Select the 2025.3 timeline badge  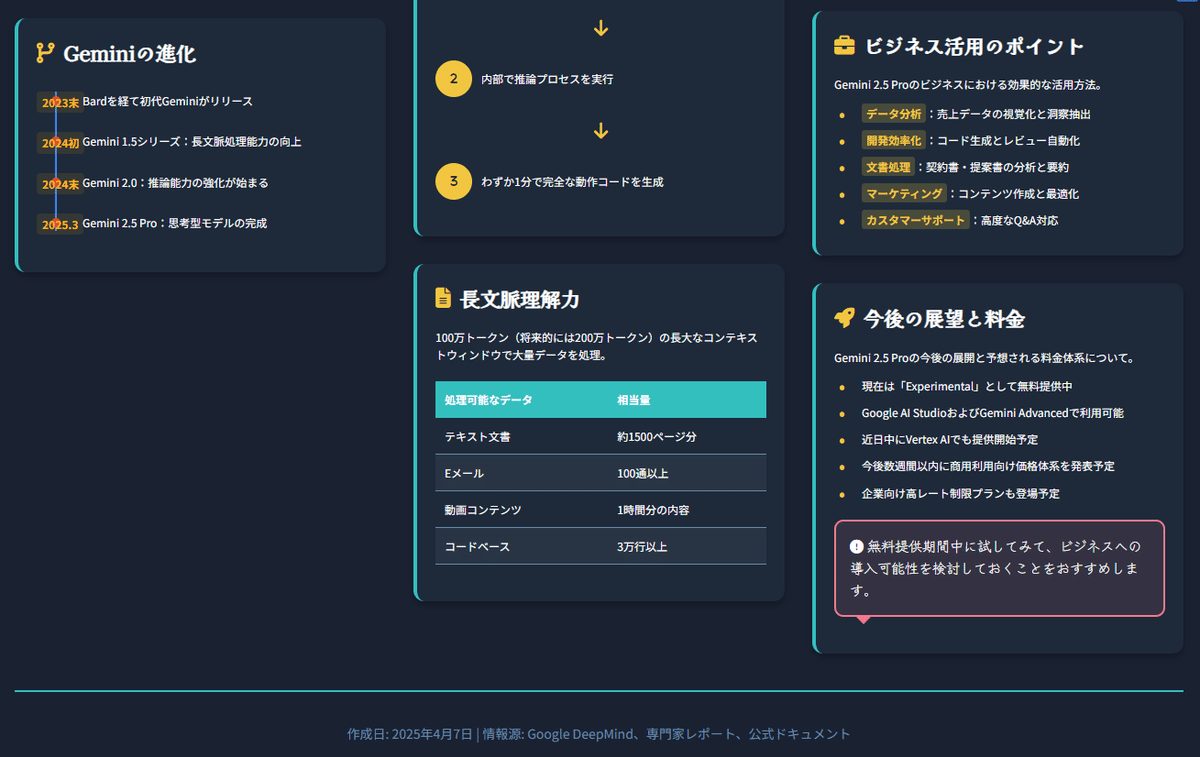[60, 224]
